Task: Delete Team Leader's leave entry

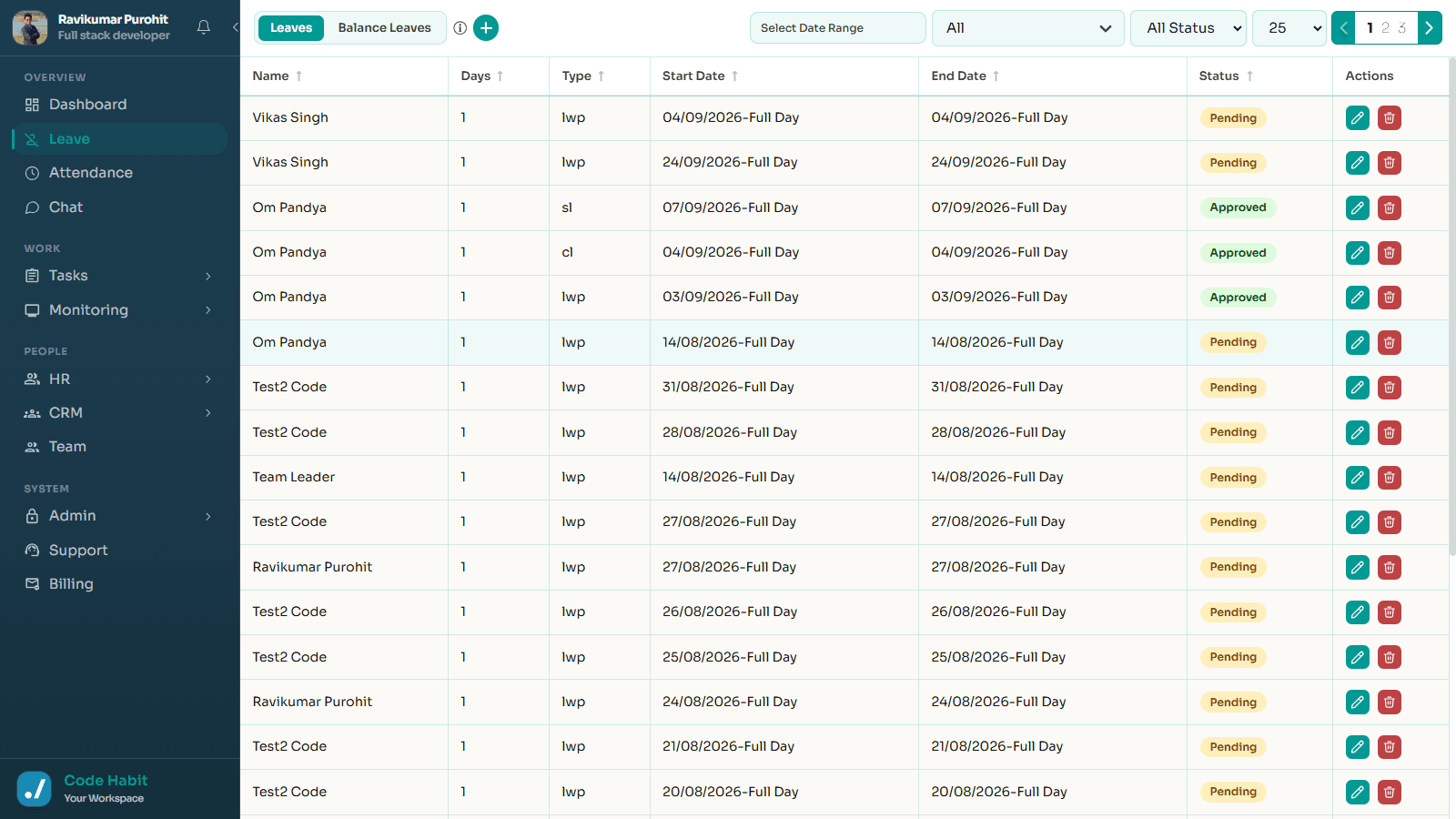Action: tap(1390, 478)
